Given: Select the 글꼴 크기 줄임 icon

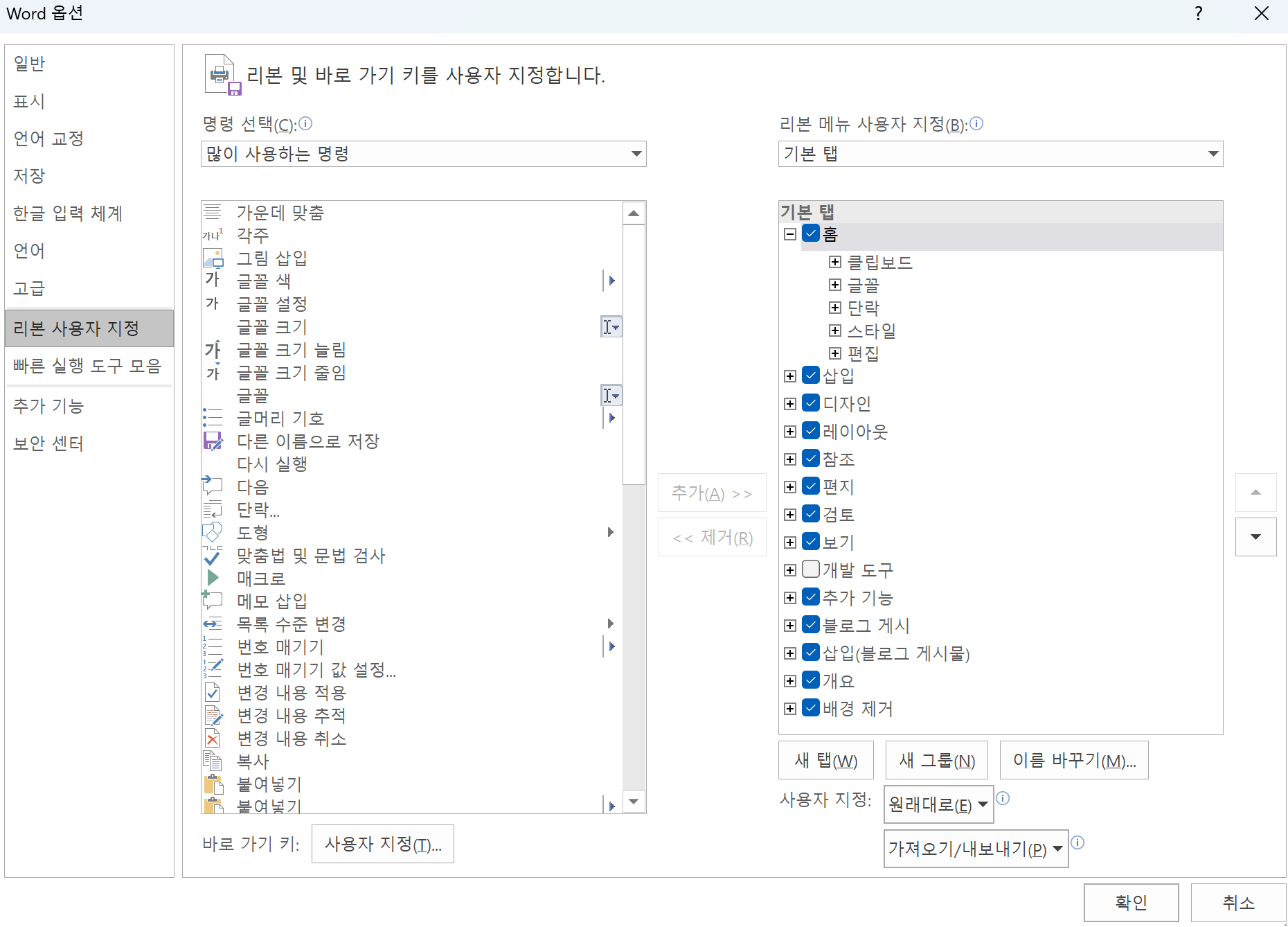Looking at the screenshot, I should tap(213, 372).
